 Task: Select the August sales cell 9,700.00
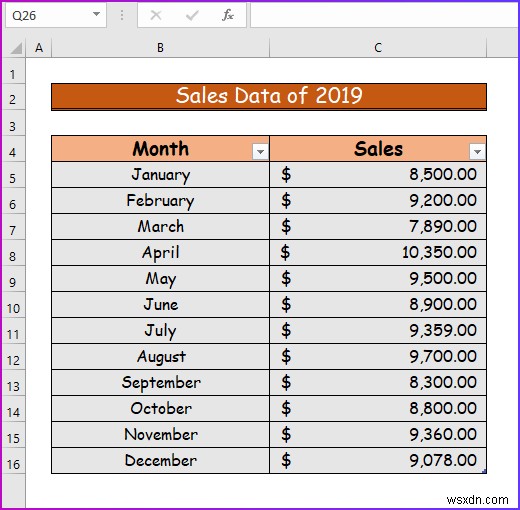tap(378, 357)
